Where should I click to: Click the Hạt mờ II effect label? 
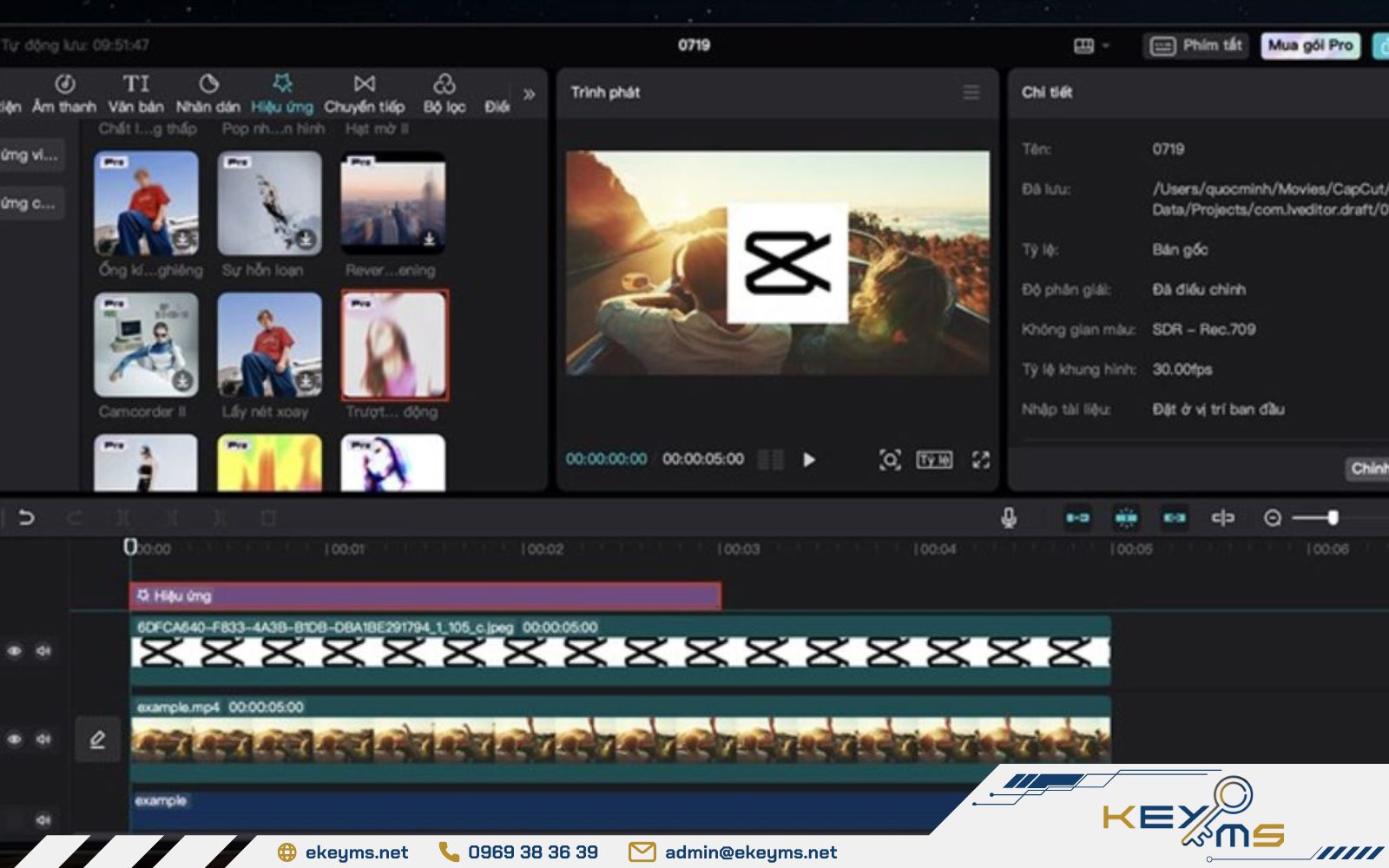click(x=377, y=128)
